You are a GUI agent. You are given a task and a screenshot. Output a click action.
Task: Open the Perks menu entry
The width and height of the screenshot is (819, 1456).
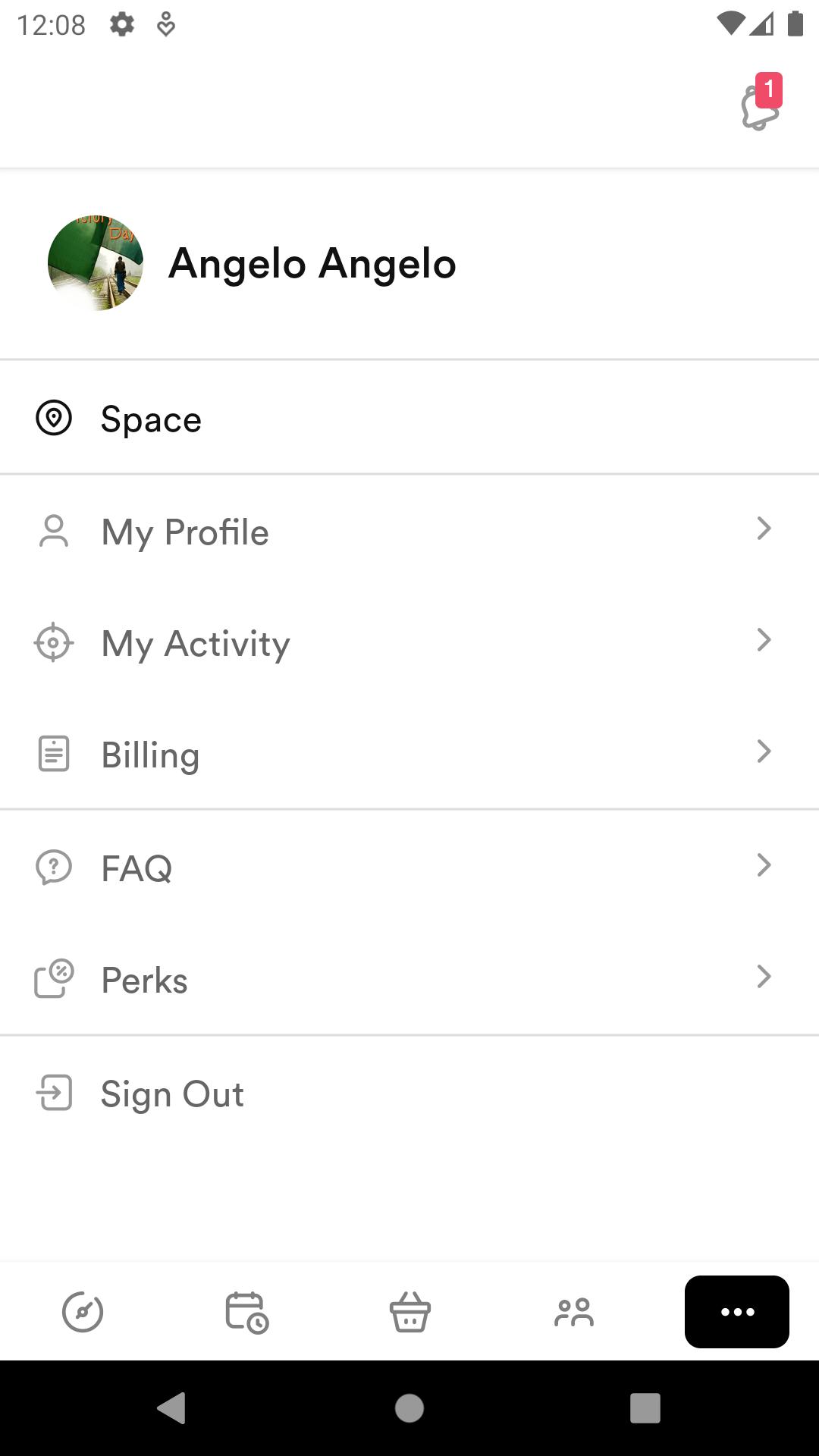coord(409,978)
